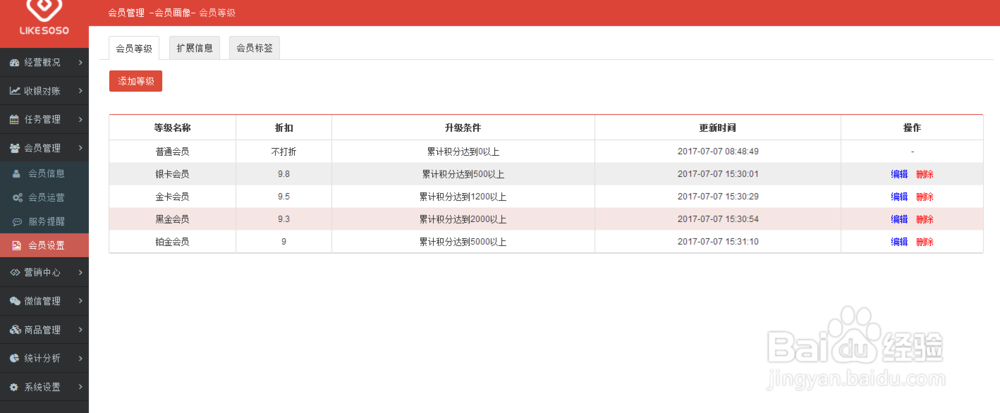Edit the 金卡会员 level
The height and width of the screenshot is (413, 1000).
pos(899,196)
